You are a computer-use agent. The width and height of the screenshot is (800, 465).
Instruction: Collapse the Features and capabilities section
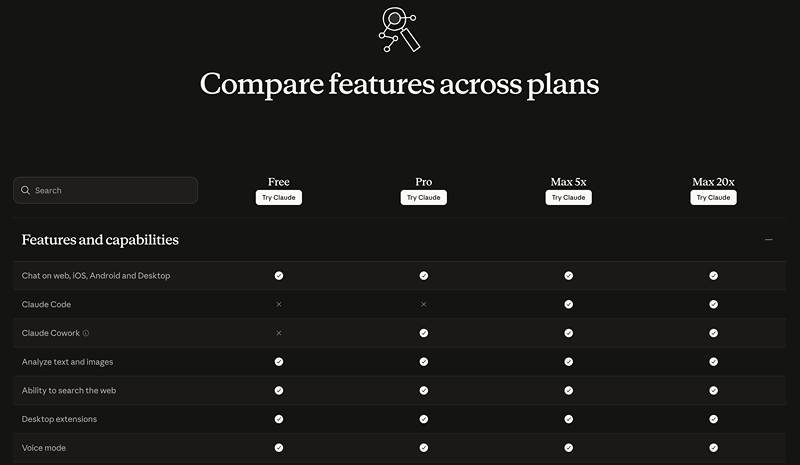[768, 240]
